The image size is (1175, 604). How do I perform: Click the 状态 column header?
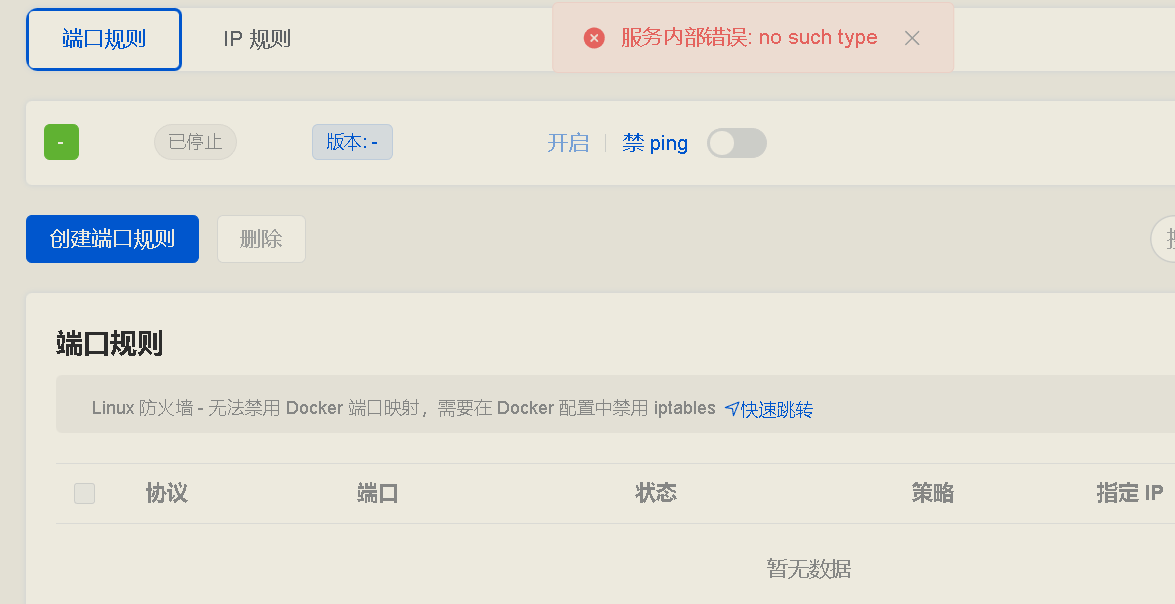(656, 493)
